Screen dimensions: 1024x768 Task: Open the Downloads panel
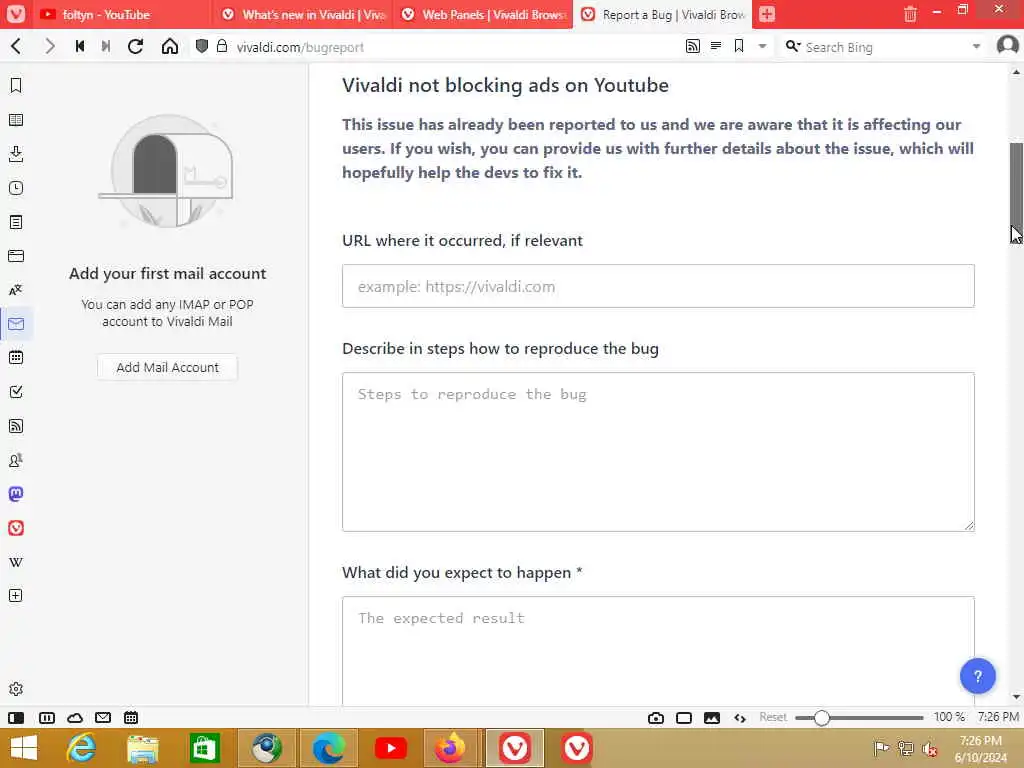pos(16,154)
